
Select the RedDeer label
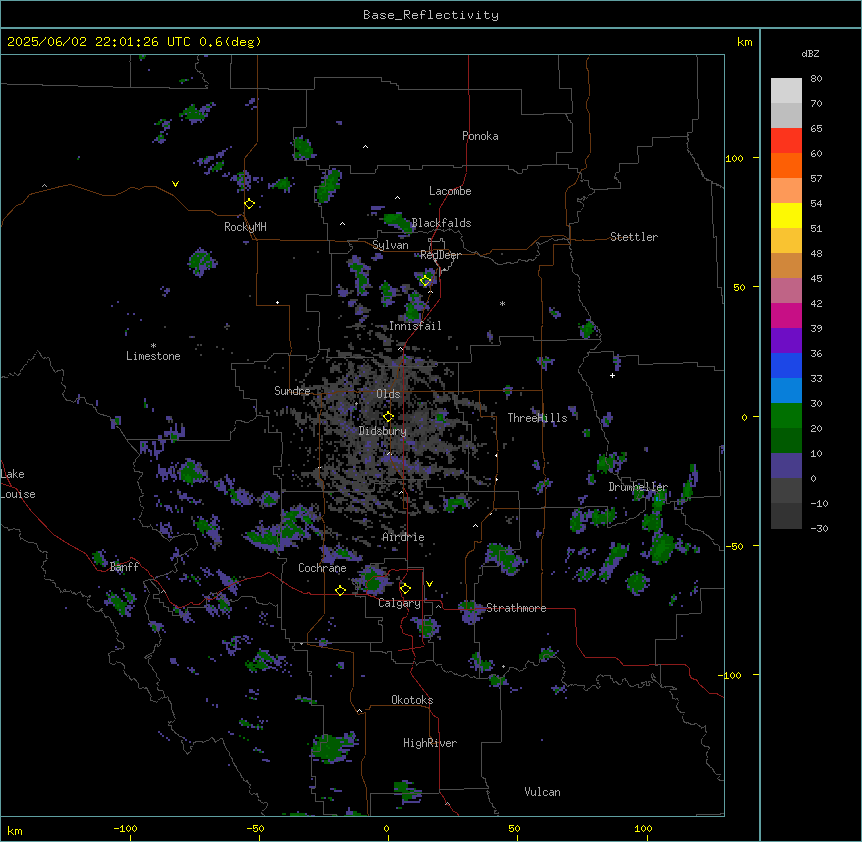pos(440,255)
